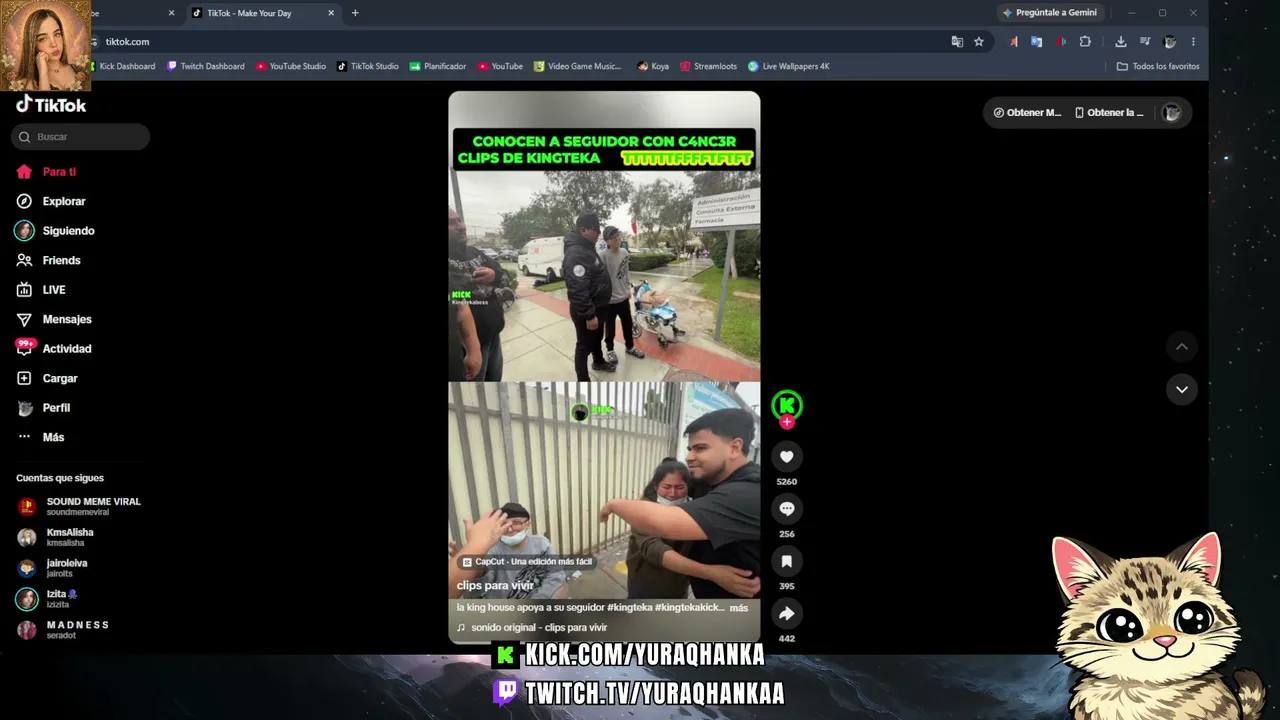1280x720 pixels.
Task: Open the Siguiendo feed
Action: (55, 231)
